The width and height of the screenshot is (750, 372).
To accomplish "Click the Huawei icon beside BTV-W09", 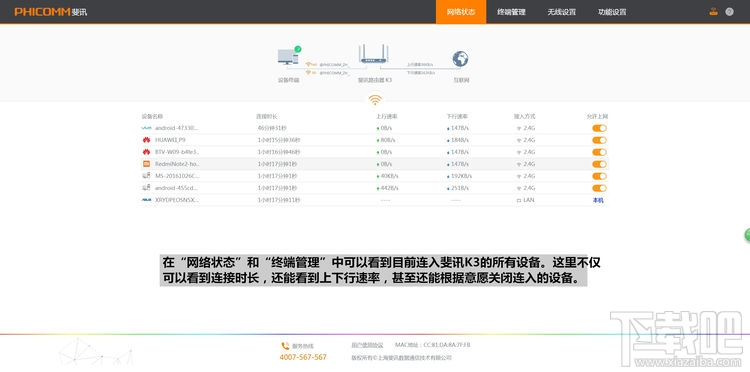I will coord(146,152).
